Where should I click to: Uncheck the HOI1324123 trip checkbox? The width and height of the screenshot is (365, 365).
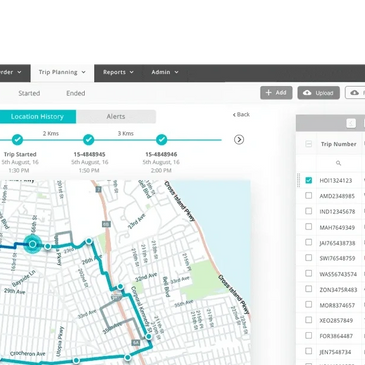(x=309, y=180)
